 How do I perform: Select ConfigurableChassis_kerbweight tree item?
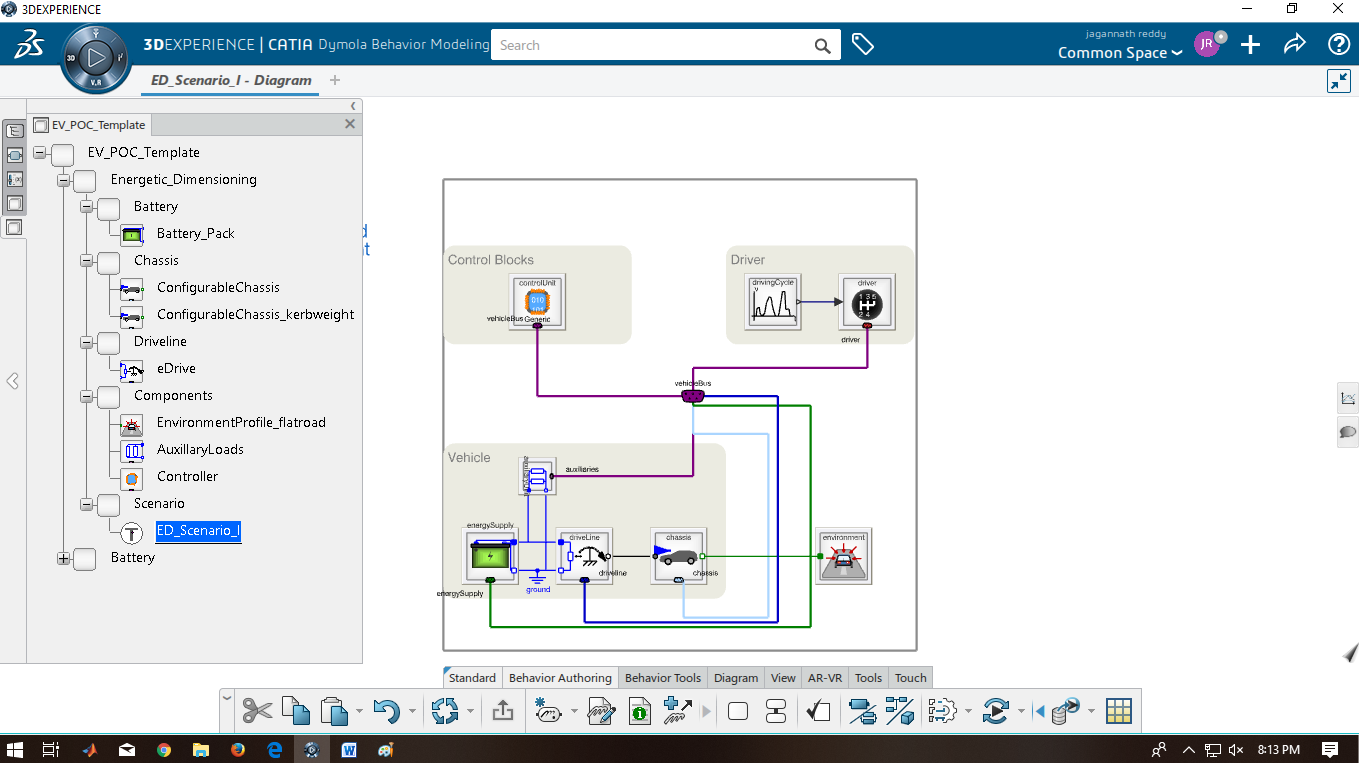pos(256,315)
